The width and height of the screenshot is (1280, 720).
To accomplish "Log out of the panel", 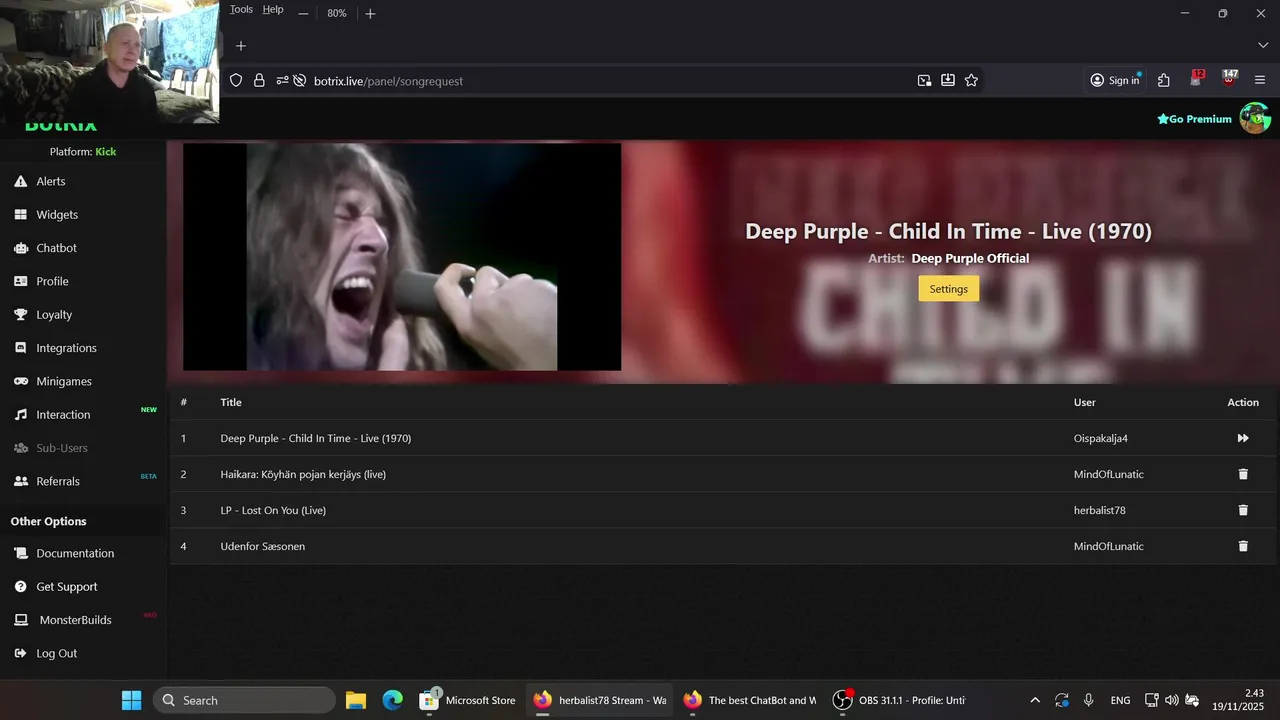I will coord(56,653).
